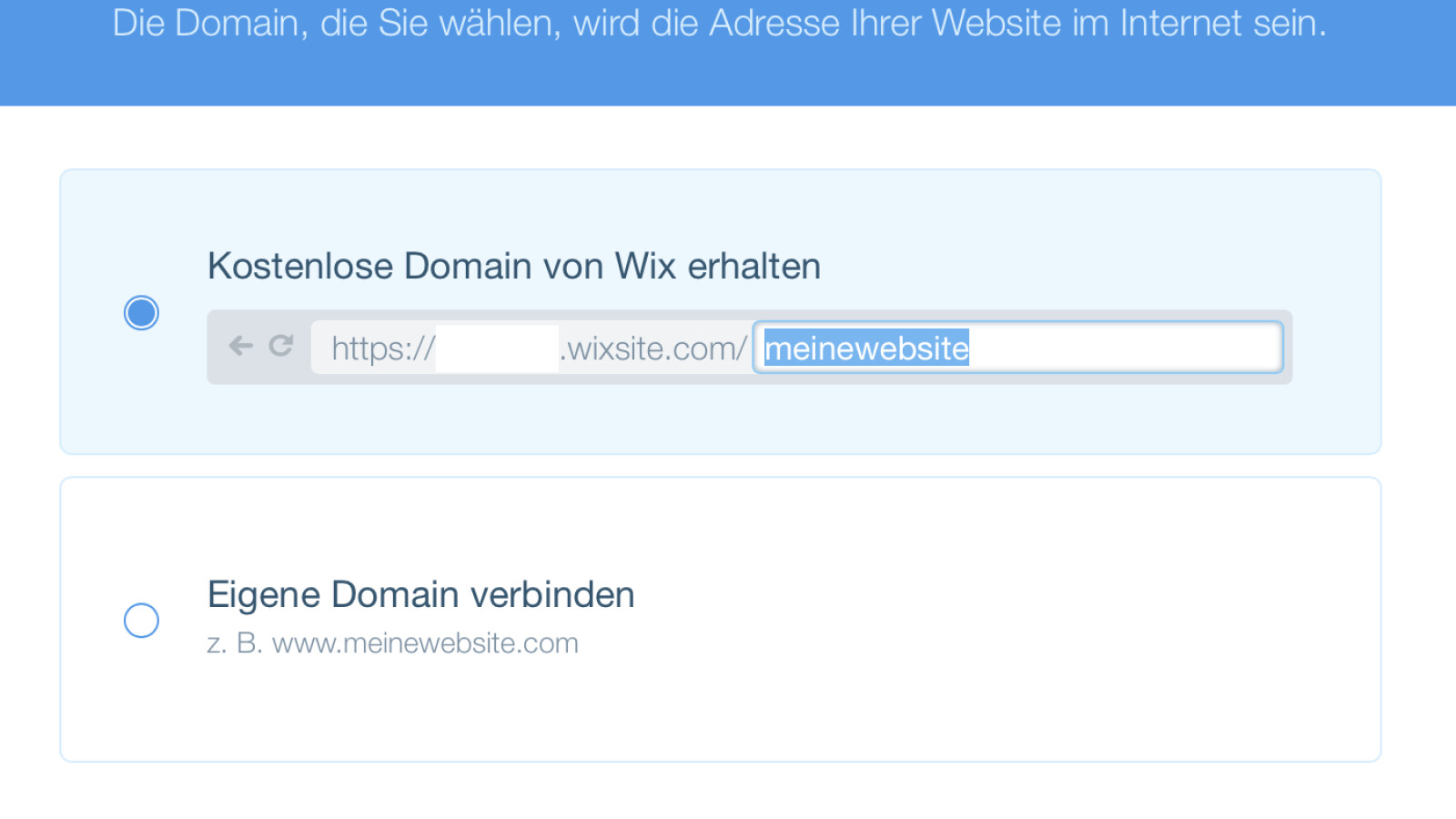This screenshot has height=819, width=1456.
Task: Click the highlighted 'meinewebsite' text
Action: click(865, 349)
